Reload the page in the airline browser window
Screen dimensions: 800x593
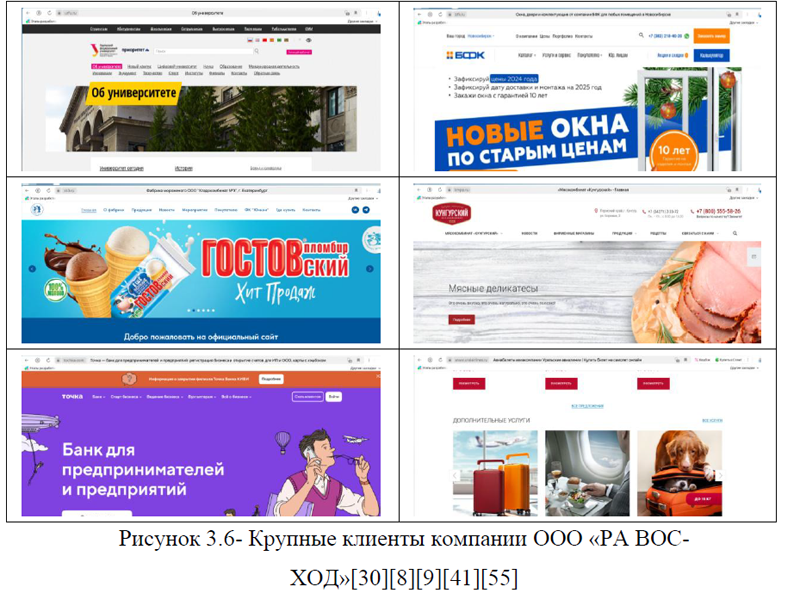[x=440, y=360]
